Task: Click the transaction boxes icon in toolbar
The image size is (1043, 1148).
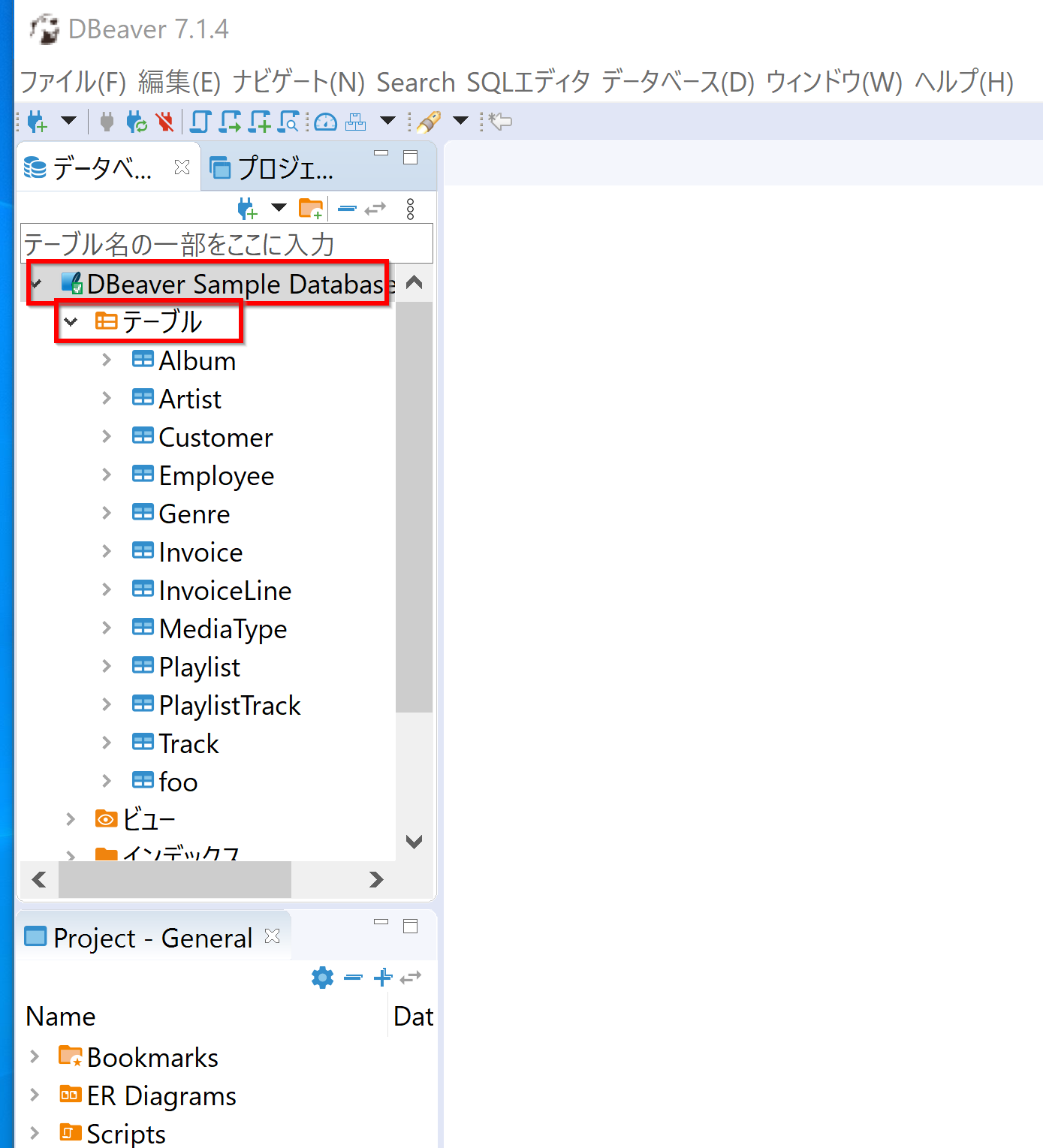Action: (x=355, y=122)
